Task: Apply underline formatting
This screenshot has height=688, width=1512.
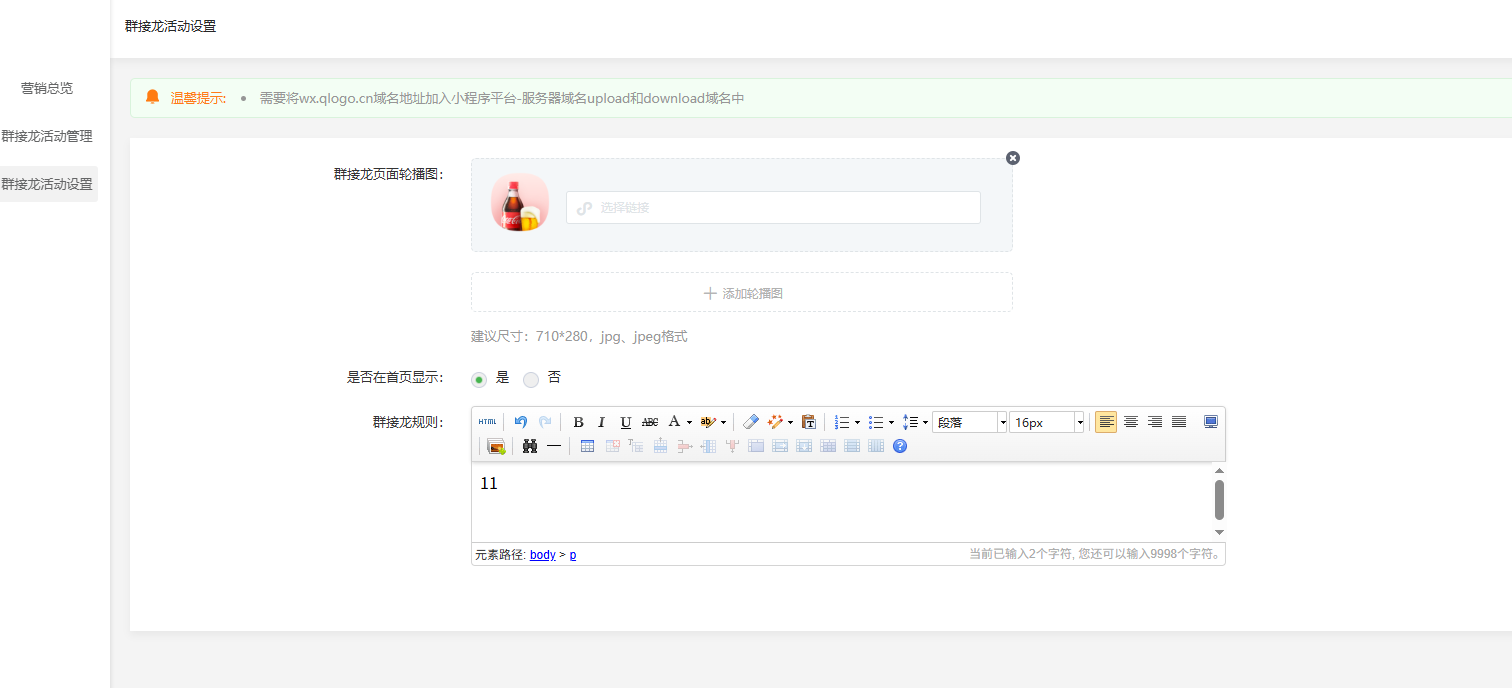Action: [x=626, y=422]
